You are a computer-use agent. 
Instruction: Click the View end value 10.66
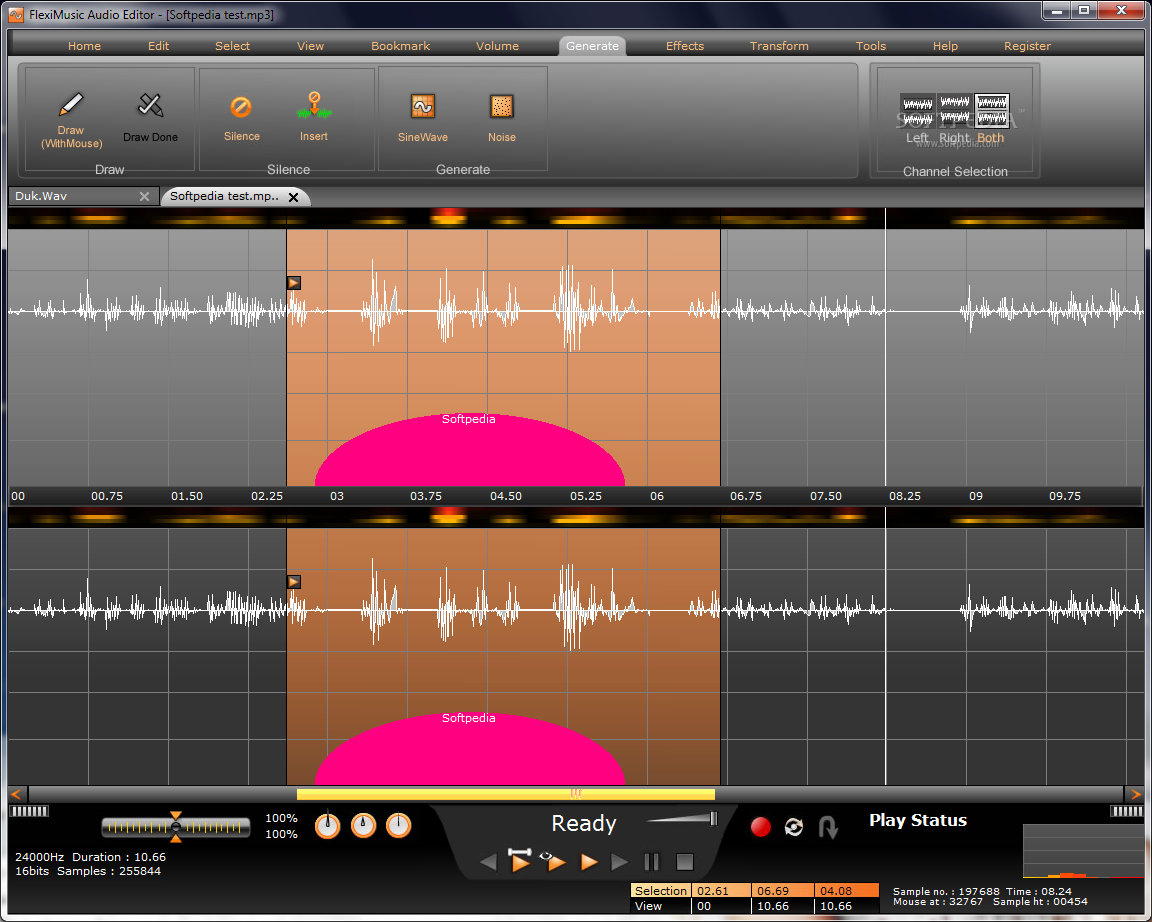(x=783, y=906)
